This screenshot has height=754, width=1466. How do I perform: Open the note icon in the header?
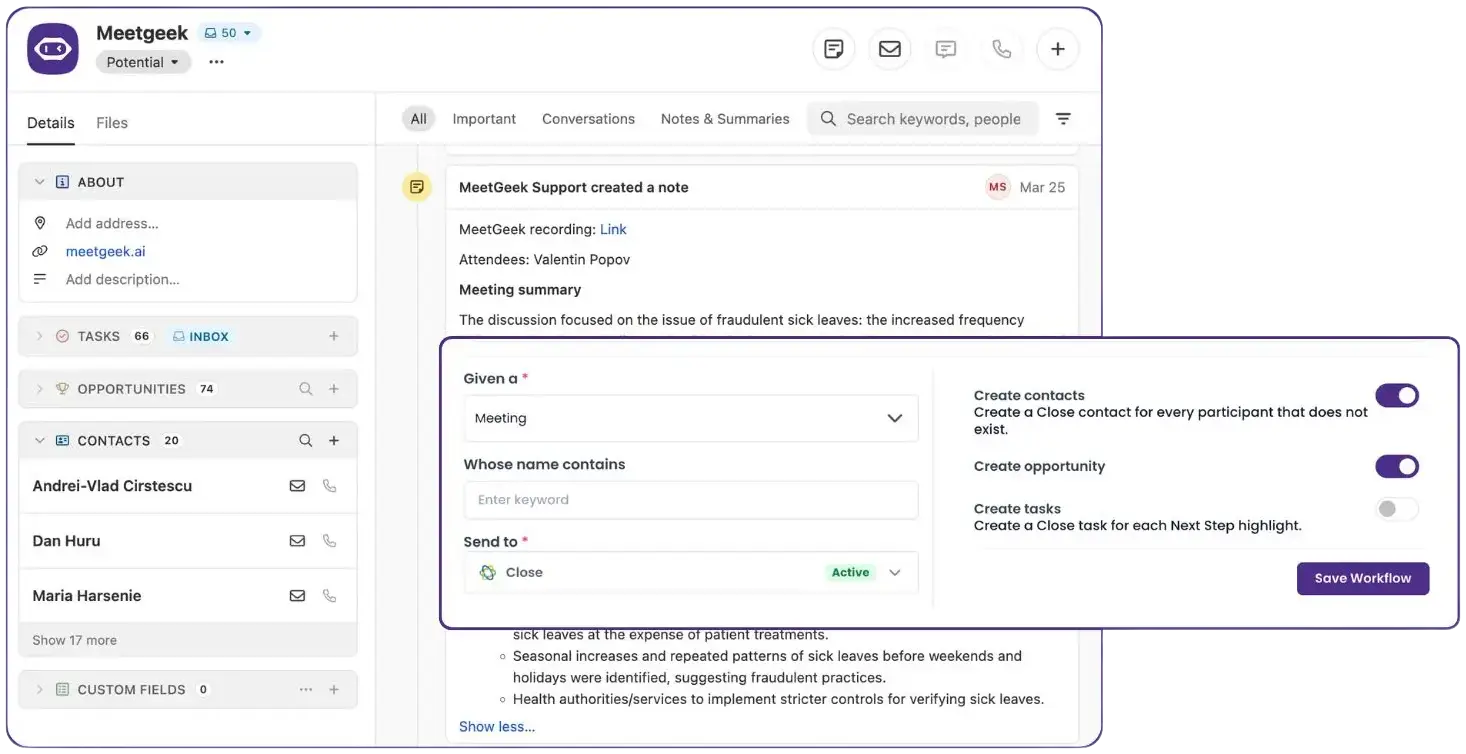click(x=834, y=49)
